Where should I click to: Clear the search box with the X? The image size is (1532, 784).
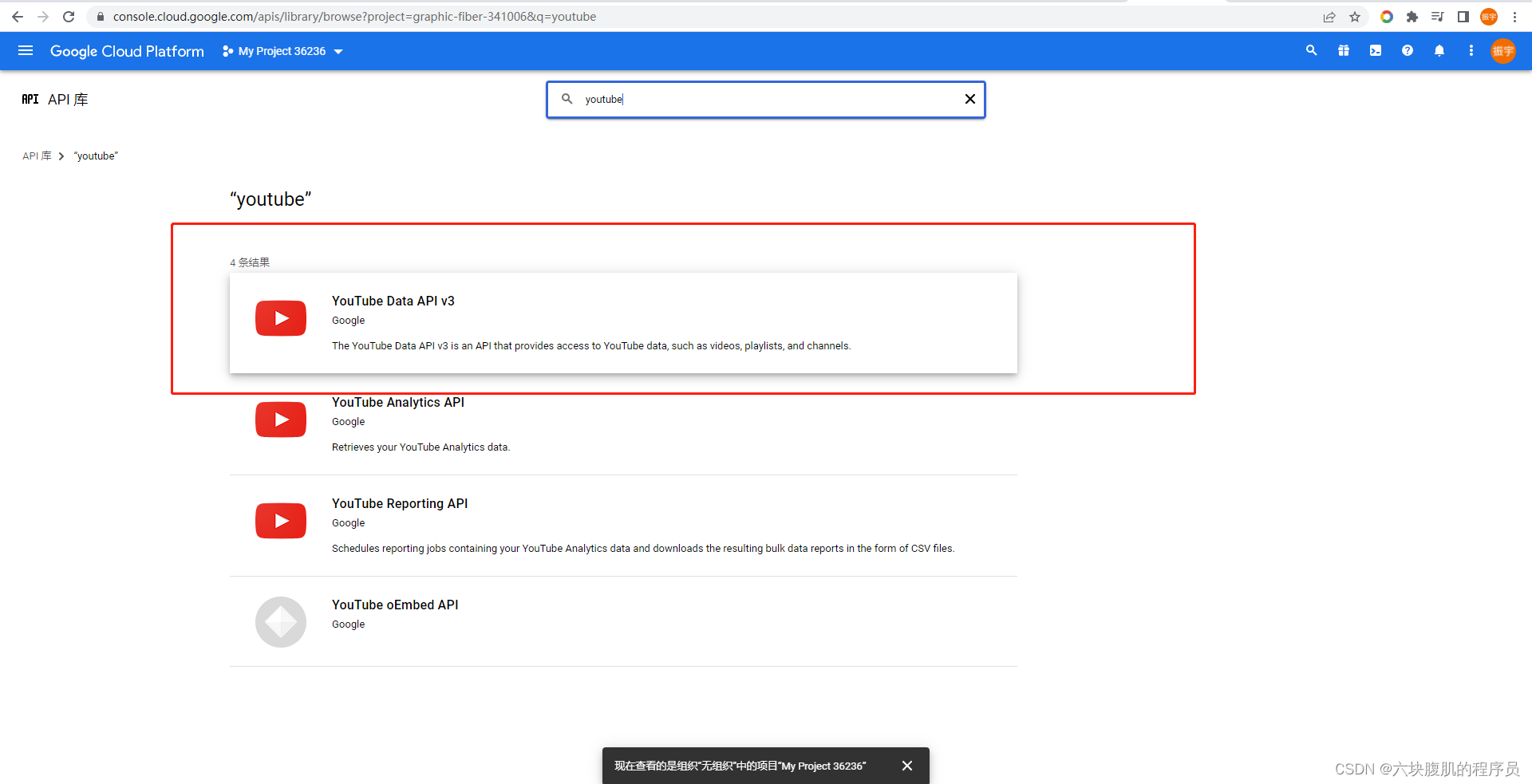(970, 99)
